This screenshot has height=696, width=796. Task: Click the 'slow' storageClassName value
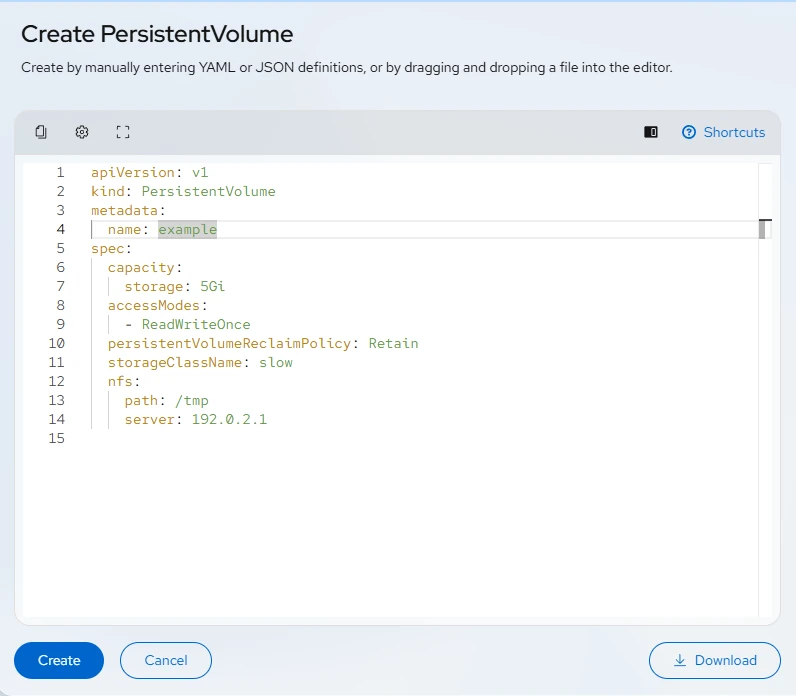point(276,362)
